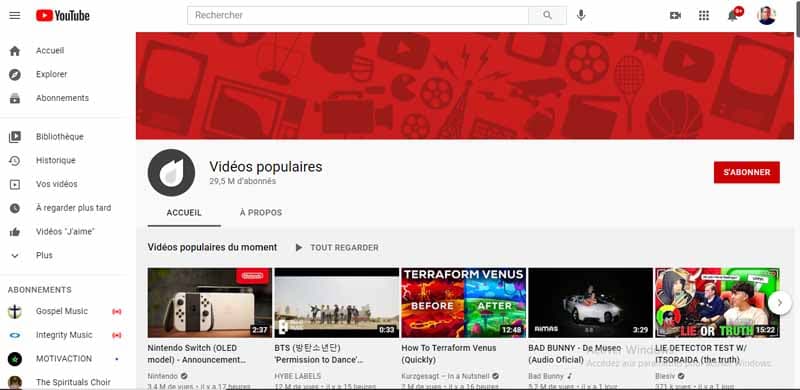Open the Kurzgesagt – In a Nutshell link

[x=445, y=376]
